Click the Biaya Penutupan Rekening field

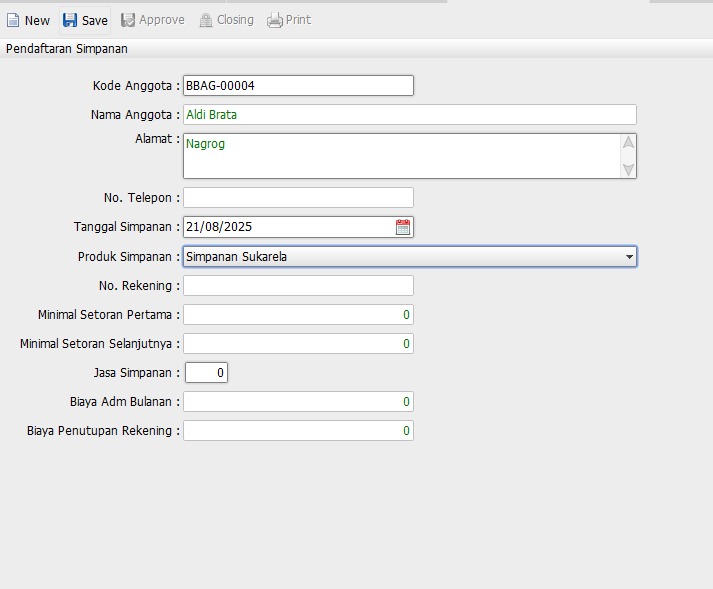[x=298, y=431]
